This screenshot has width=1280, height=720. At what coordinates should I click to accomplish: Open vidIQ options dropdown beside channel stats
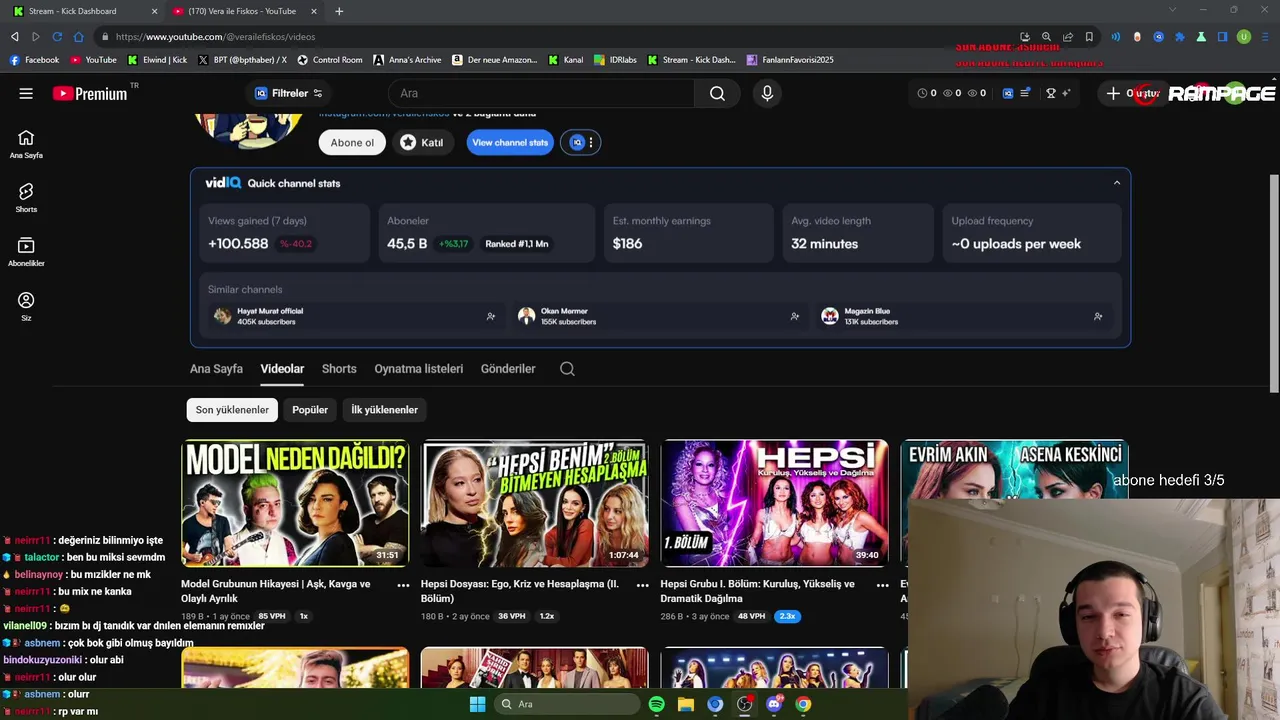coord(581,142)
